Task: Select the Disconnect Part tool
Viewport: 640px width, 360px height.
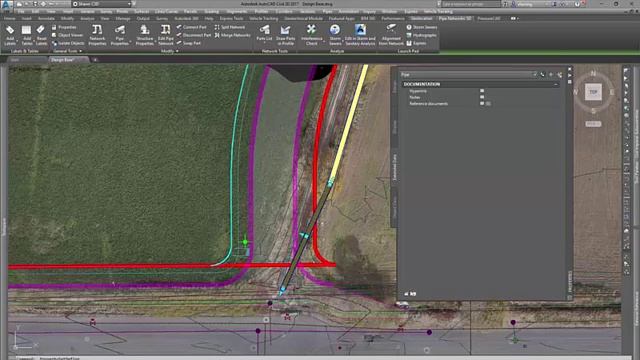Action: [193, 35]
